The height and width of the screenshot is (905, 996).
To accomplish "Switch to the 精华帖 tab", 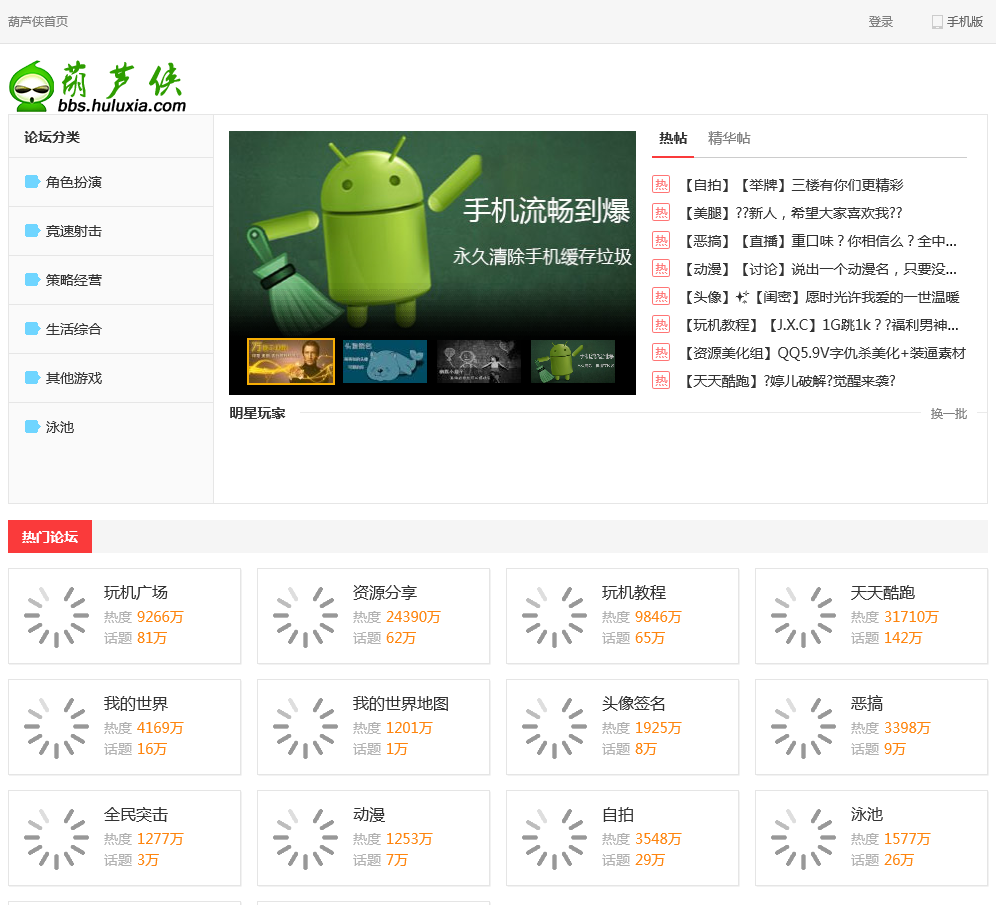I will 729,138.
